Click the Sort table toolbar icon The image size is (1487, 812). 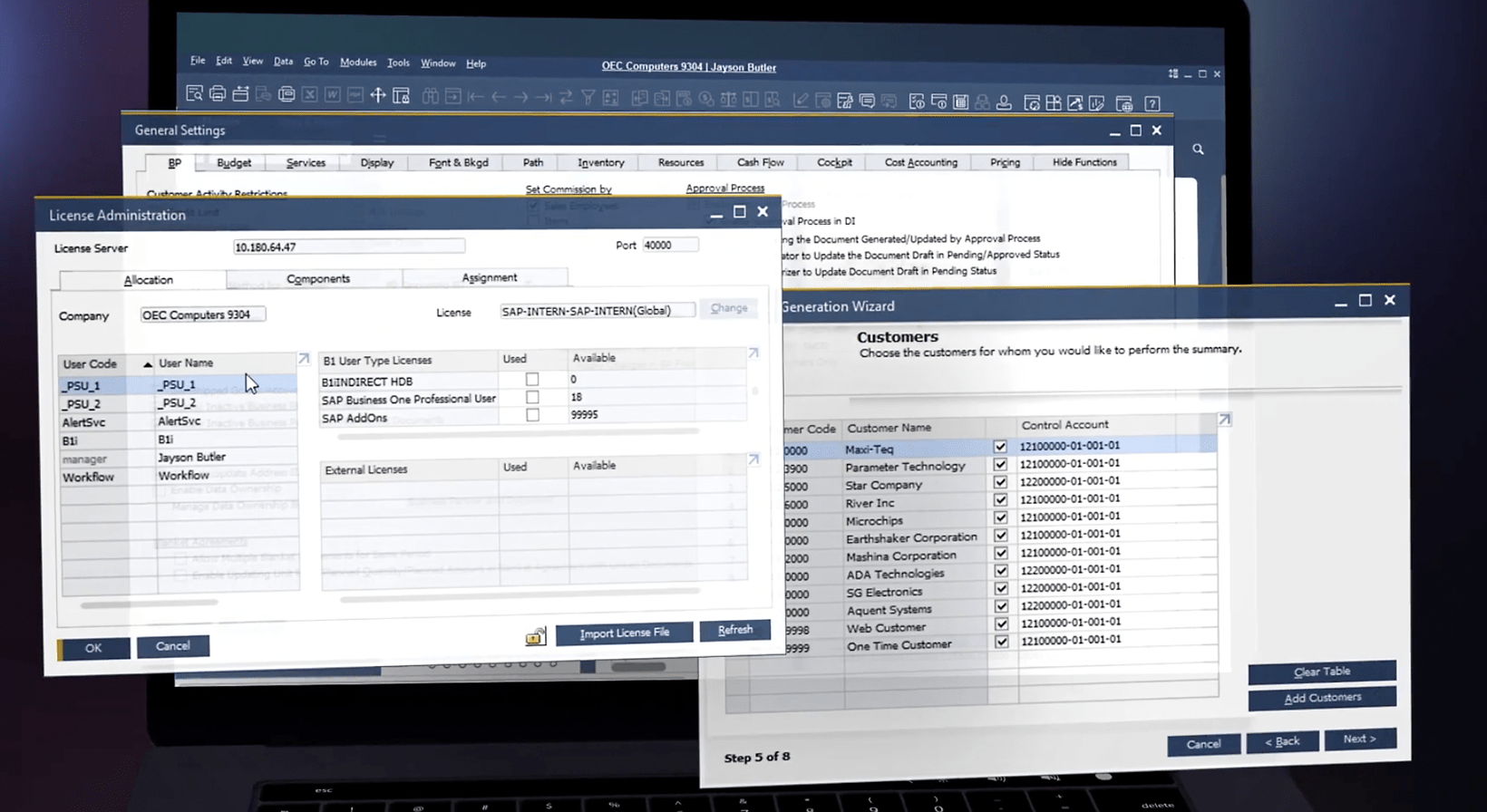tap(610, 98)
